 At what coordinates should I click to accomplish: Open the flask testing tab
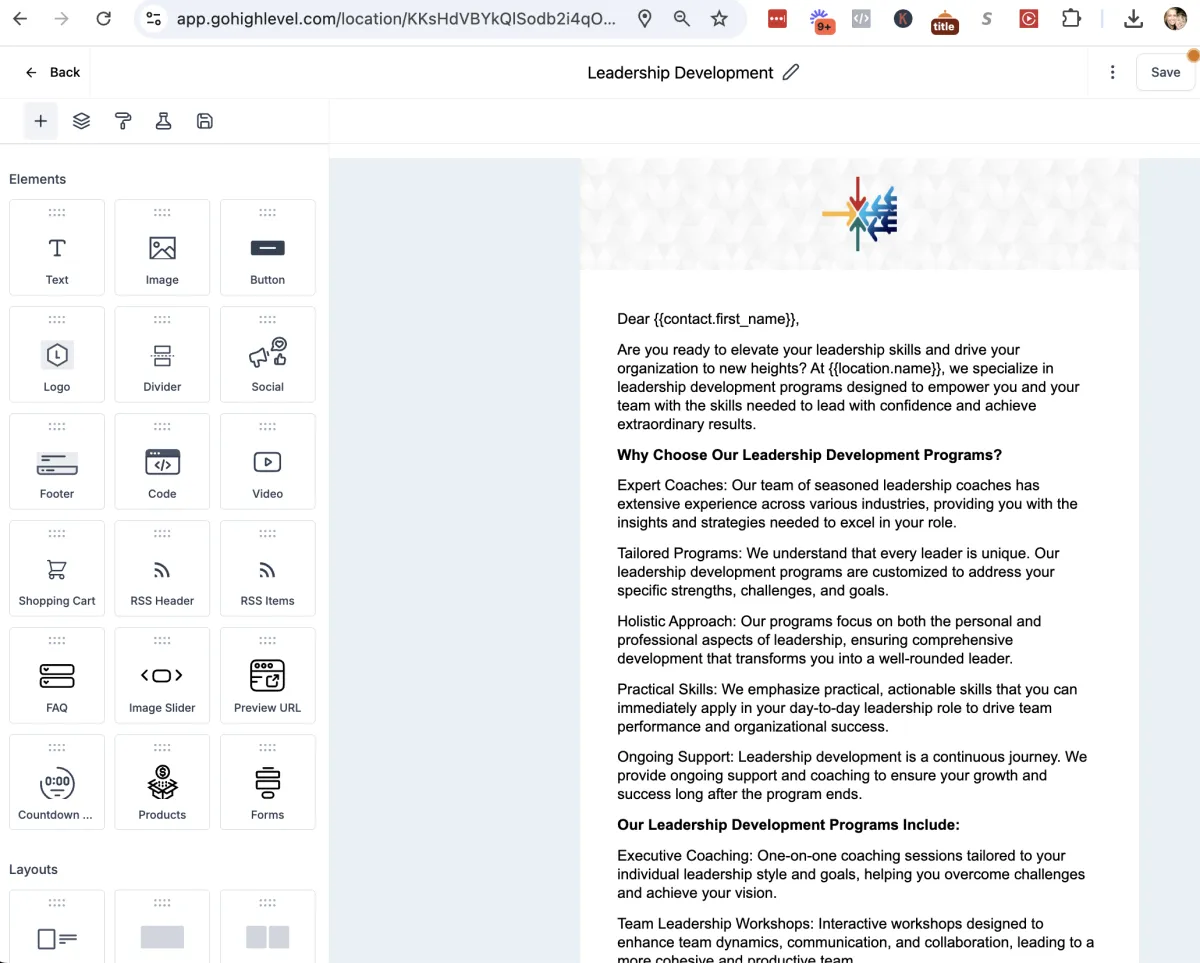point(163,121)
